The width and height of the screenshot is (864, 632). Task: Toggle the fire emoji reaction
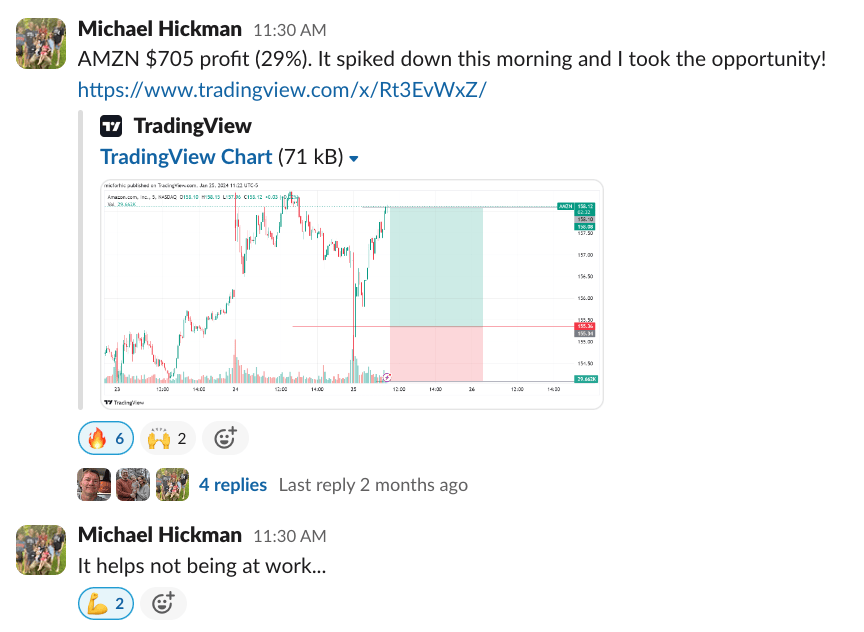click(x=105, y=438)
